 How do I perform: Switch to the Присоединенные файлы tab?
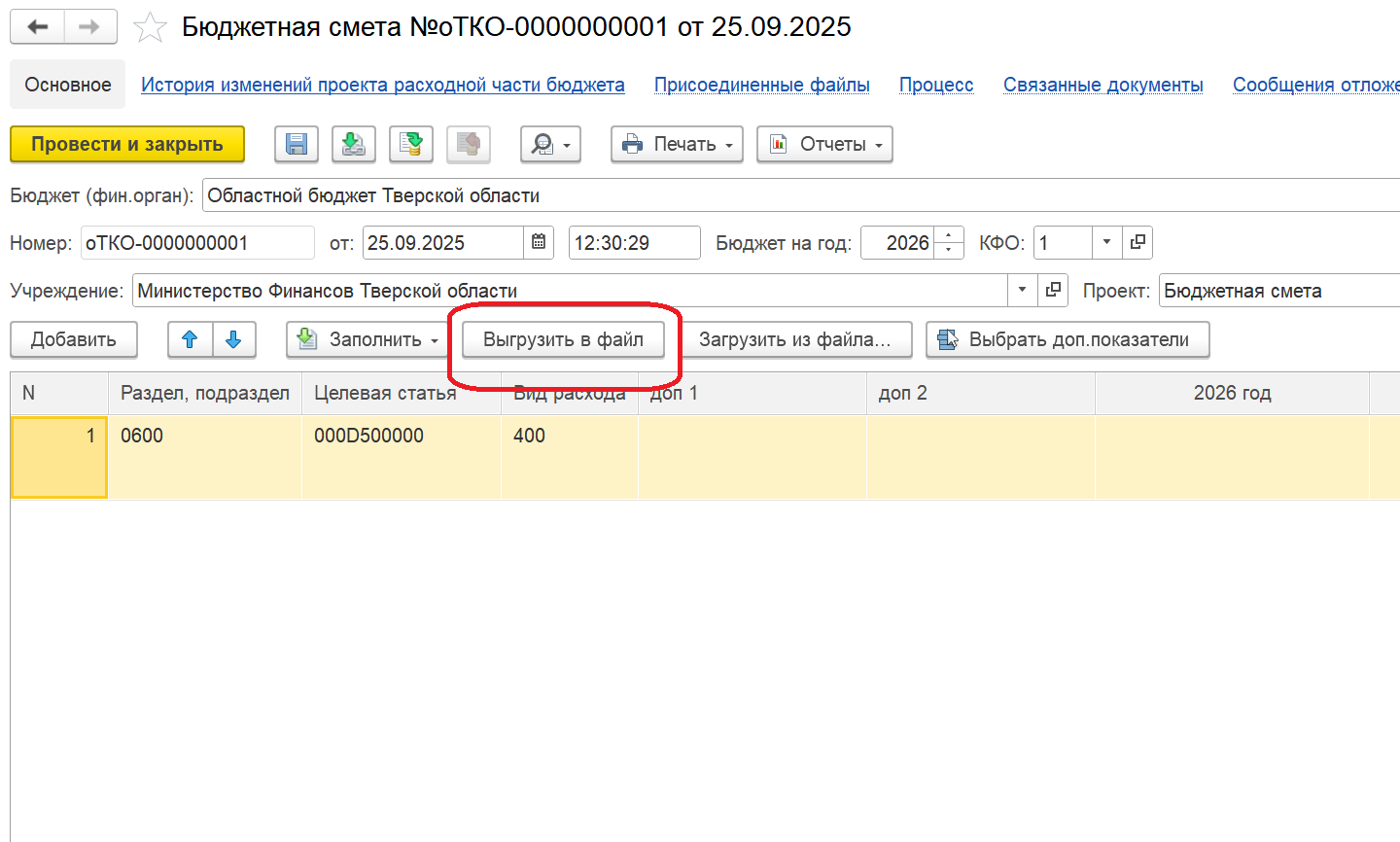pos(761,85)
